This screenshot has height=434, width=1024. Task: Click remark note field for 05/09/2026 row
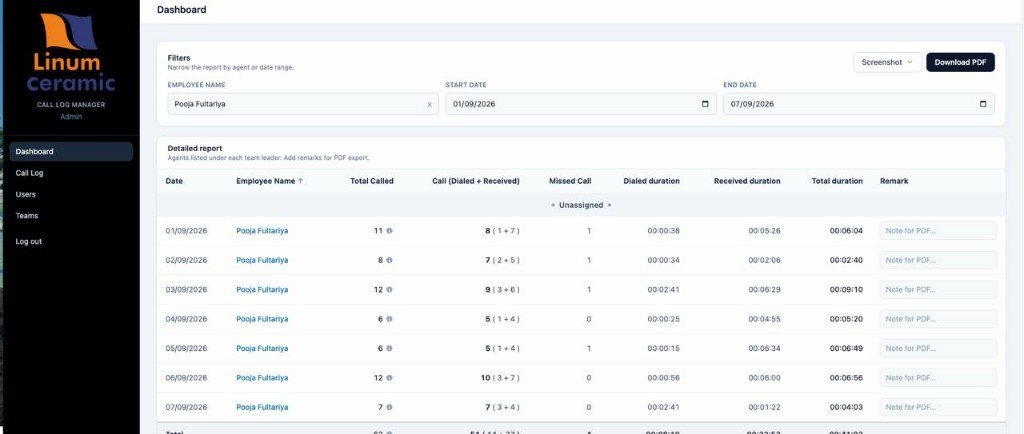(938, 349)
